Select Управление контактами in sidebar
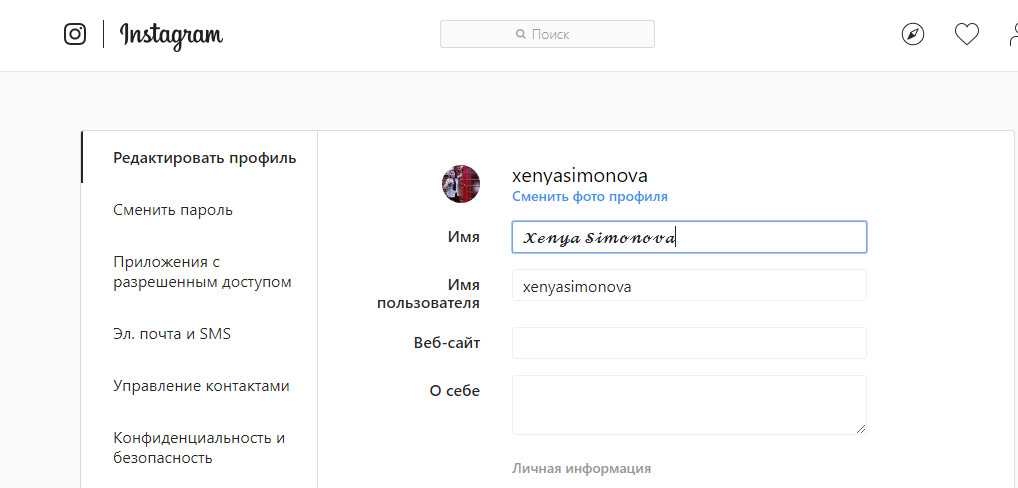 click(x=201, y=386)
